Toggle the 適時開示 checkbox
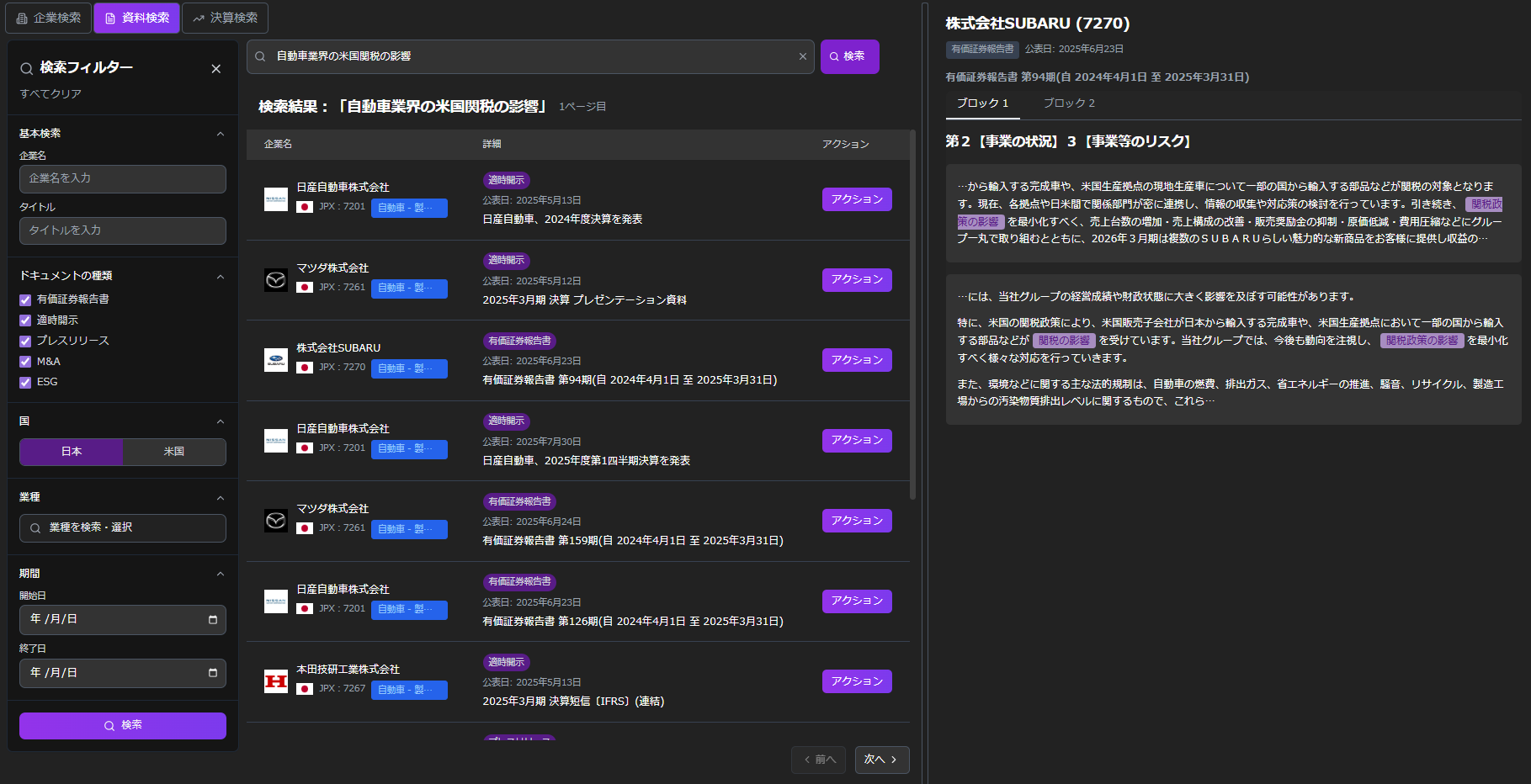Viewport: 1531px width, 784px height. tap(25, 320)
